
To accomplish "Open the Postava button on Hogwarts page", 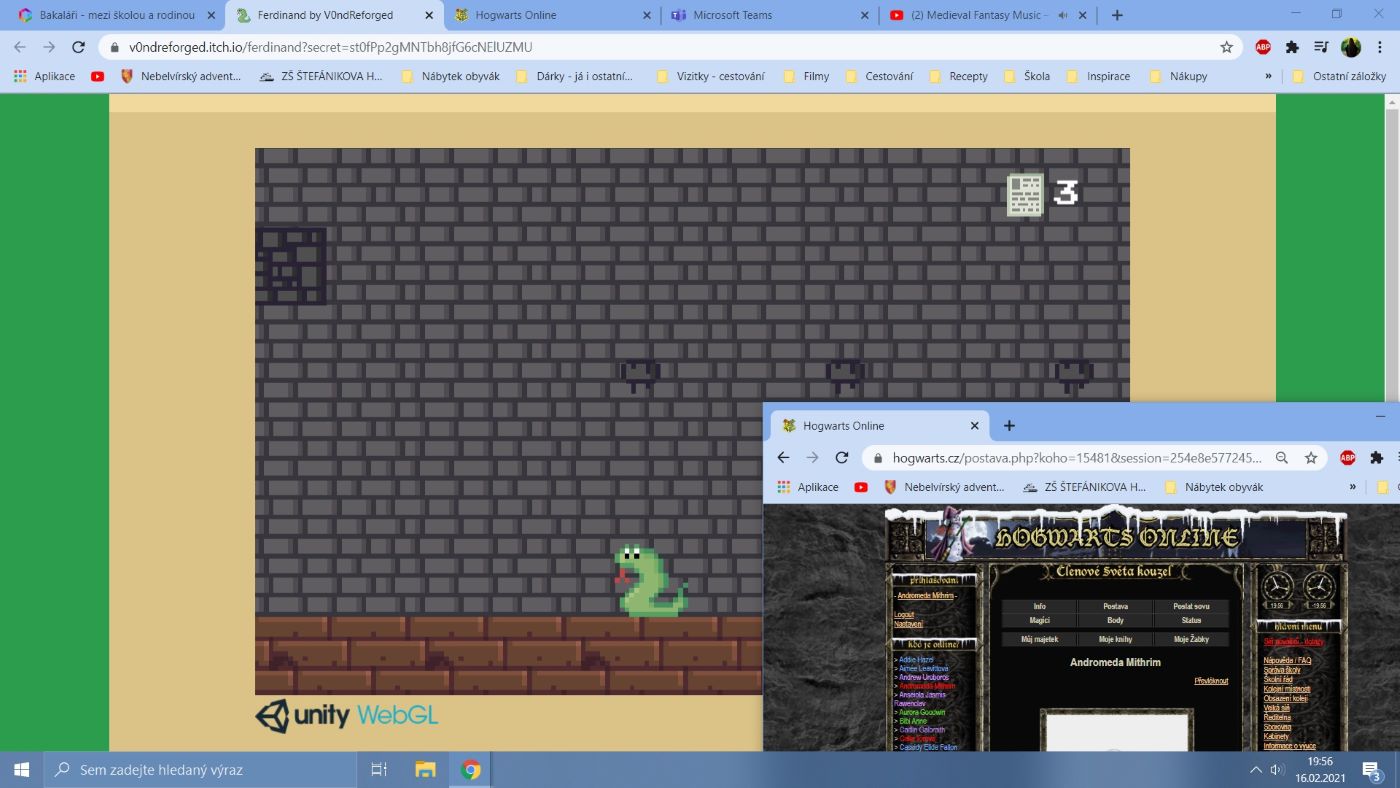I will [x=1115, y=607].
